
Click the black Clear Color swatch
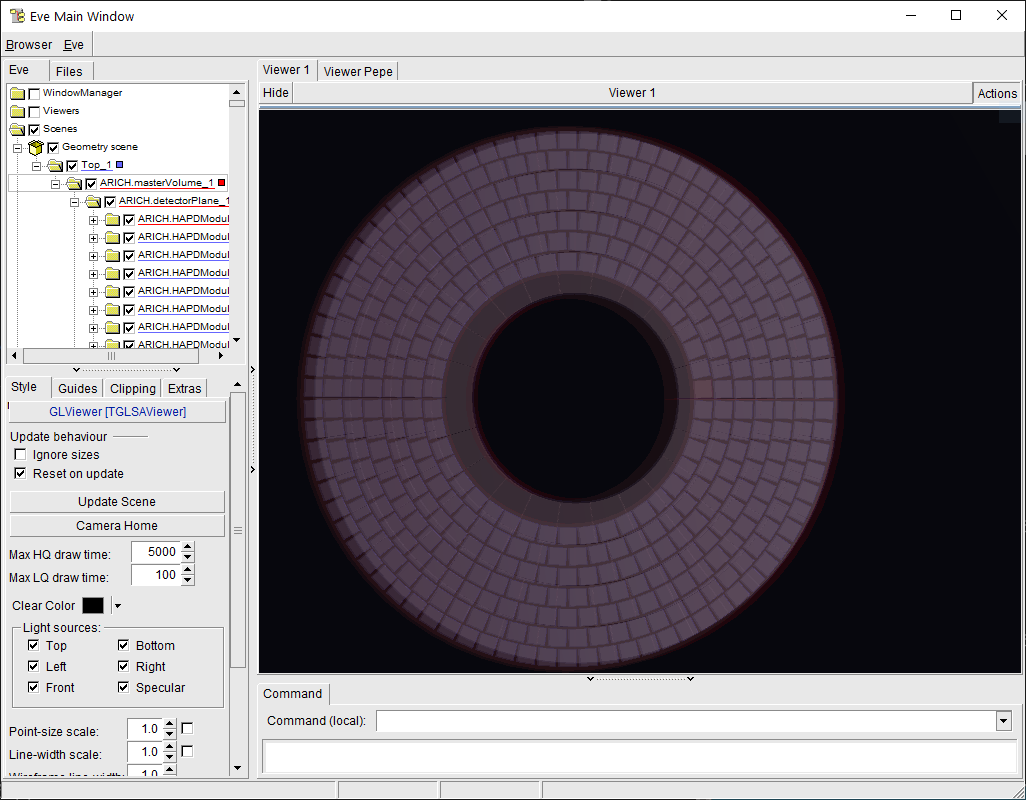(x=93, y=605)
